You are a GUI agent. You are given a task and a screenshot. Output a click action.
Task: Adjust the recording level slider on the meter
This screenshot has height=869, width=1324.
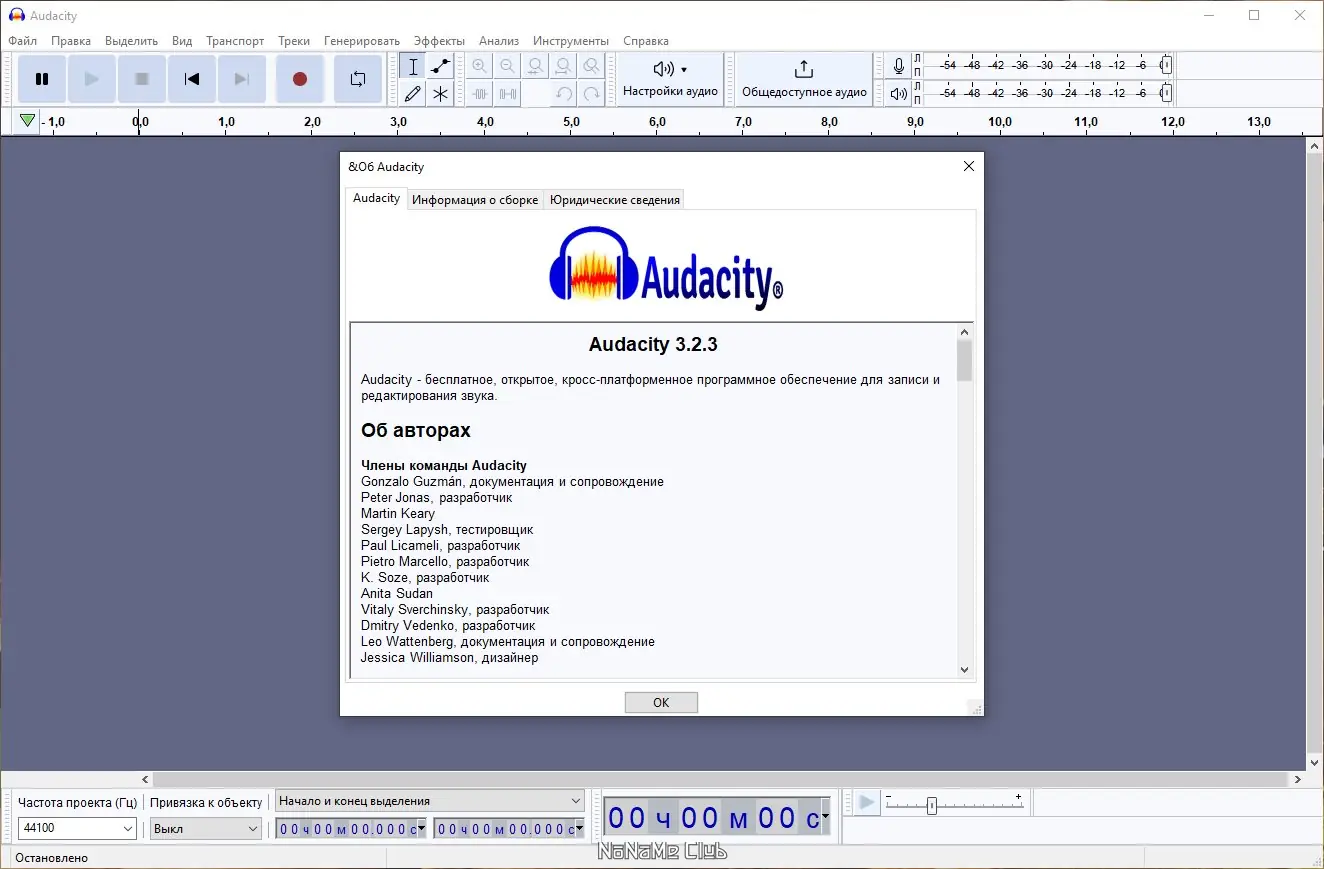coord(1166,66)
